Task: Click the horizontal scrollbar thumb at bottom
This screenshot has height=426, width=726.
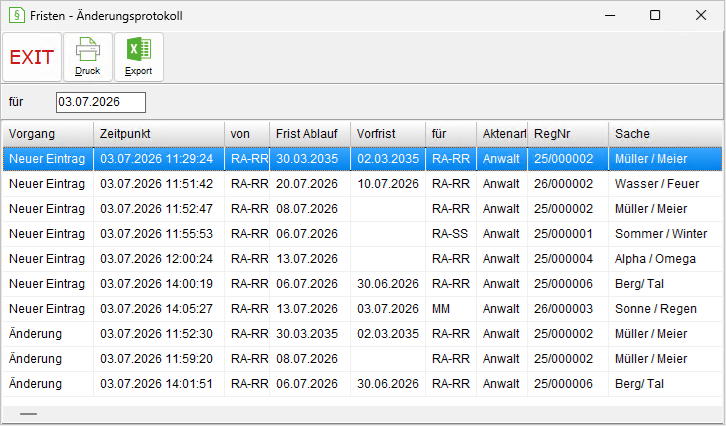Action: point(28,414)
